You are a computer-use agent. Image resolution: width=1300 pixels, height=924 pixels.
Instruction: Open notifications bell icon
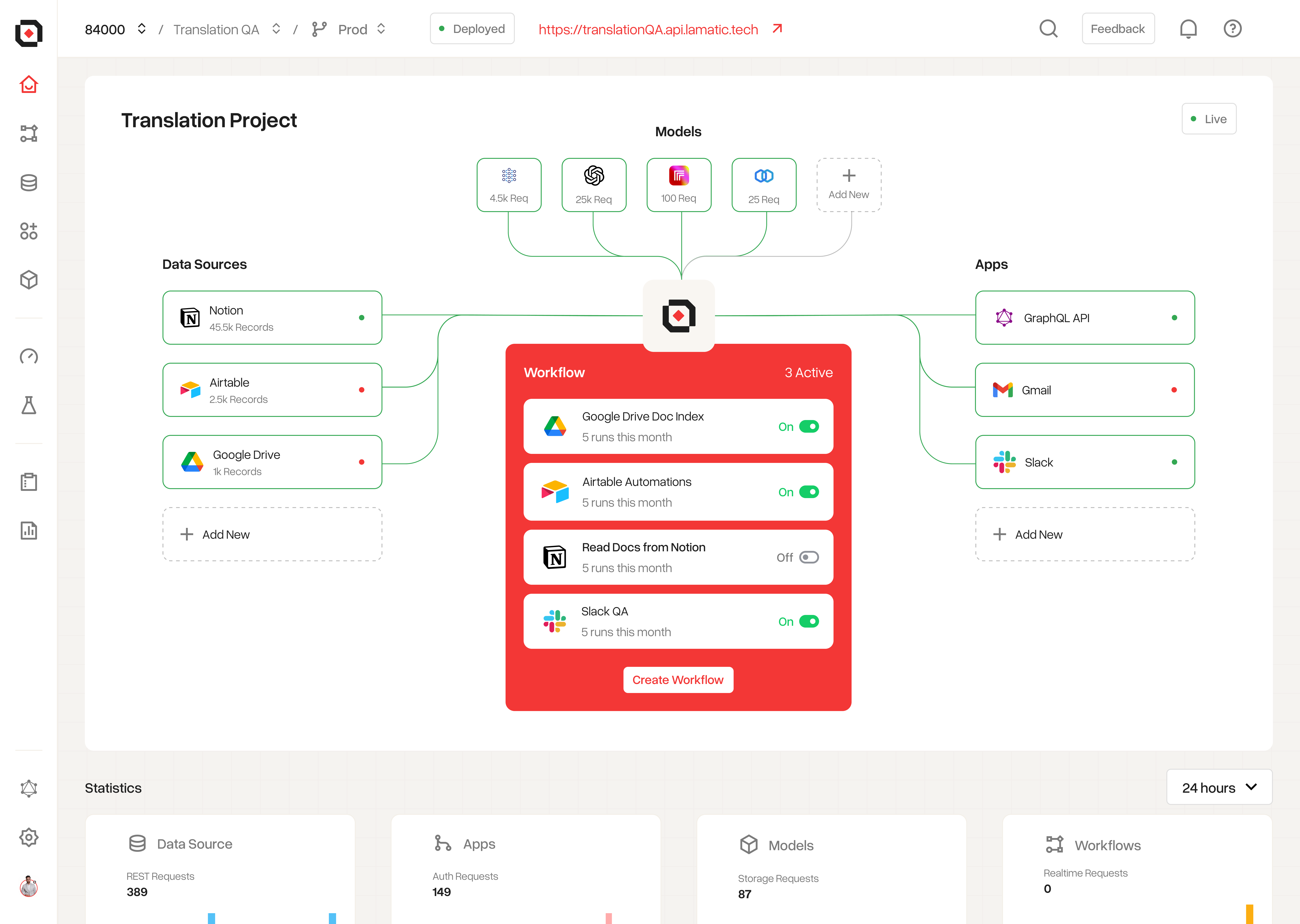(1189, 28)
